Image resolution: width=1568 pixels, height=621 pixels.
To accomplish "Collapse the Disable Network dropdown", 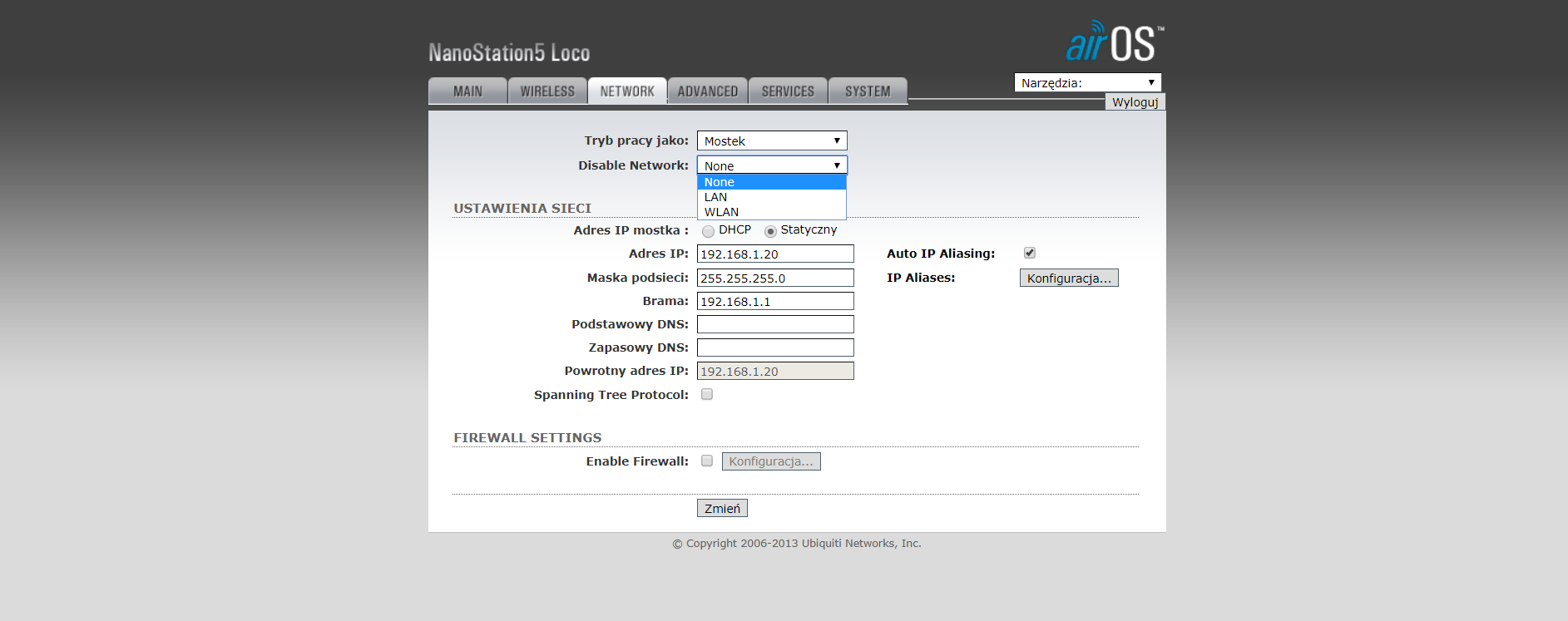I will pyautogui.click(x=772, y=165).
